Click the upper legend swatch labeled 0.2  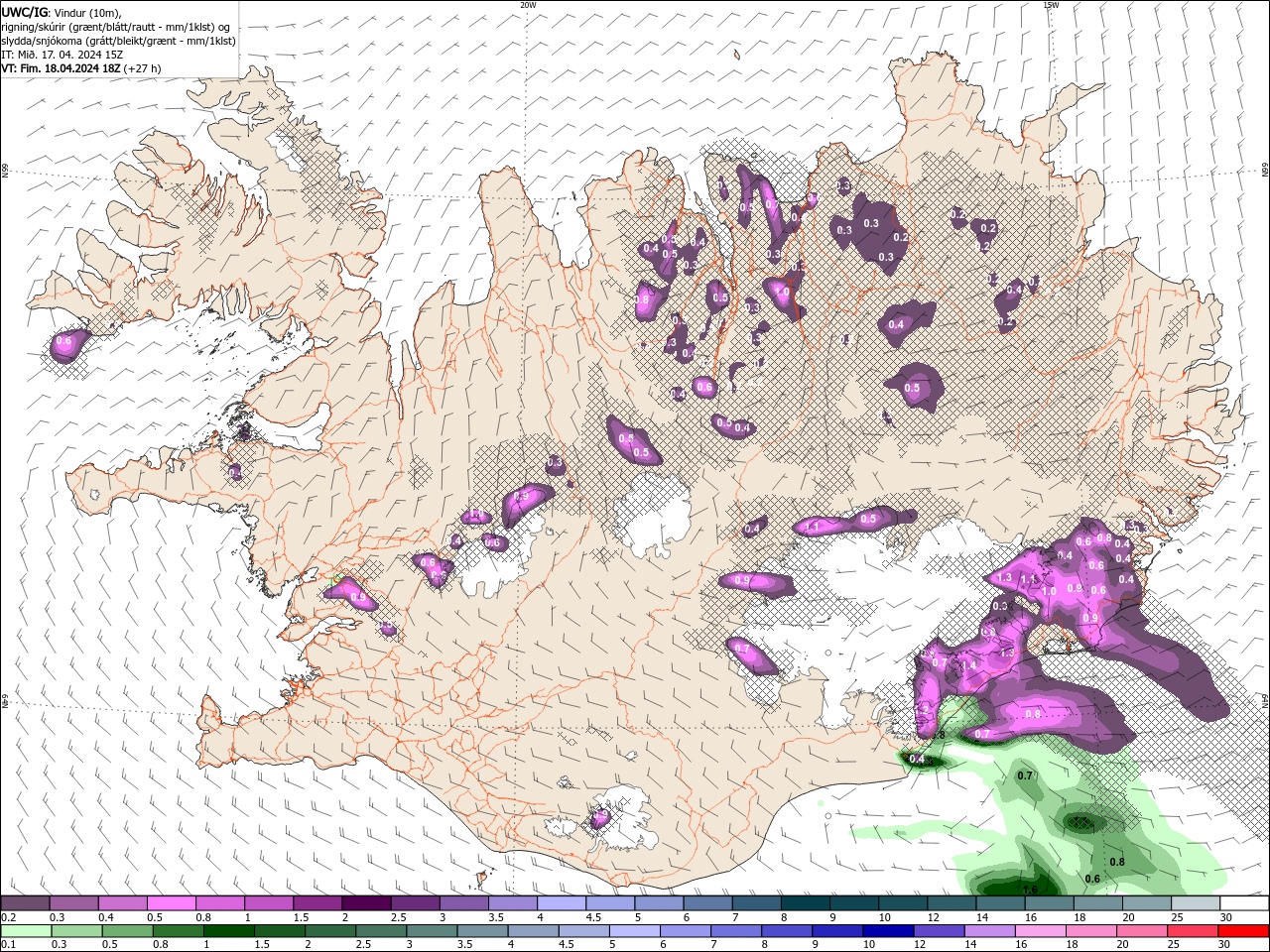25,903
